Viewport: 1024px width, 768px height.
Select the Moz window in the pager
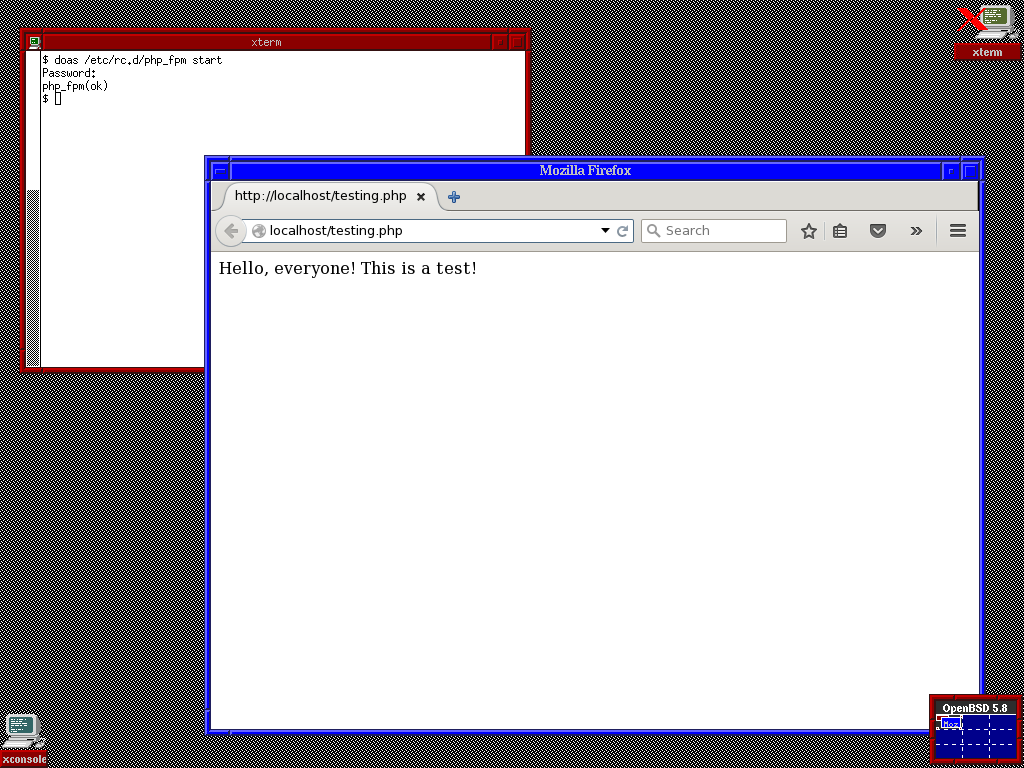952,724
